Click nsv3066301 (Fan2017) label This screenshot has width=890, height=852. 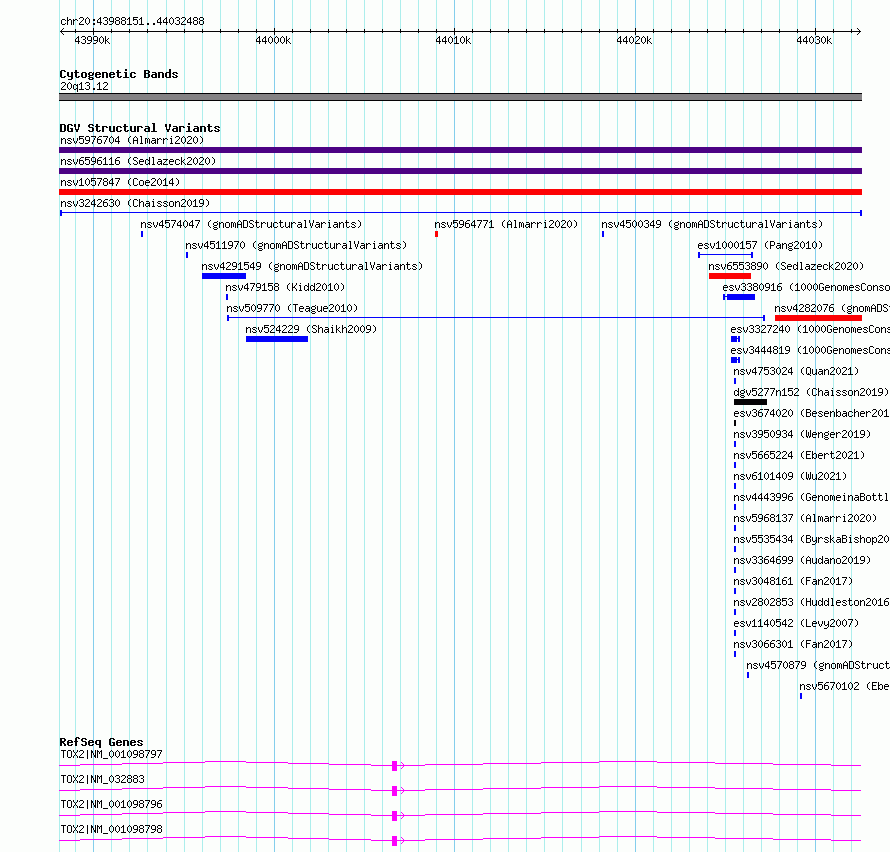click(x=793, y=644)
